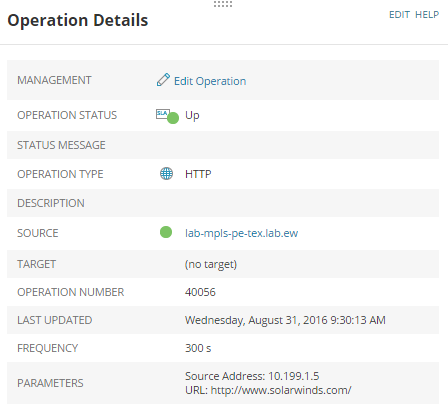Click the HTTP globe icon
This screenshot has height=412, width=448.
pos(166,174)
